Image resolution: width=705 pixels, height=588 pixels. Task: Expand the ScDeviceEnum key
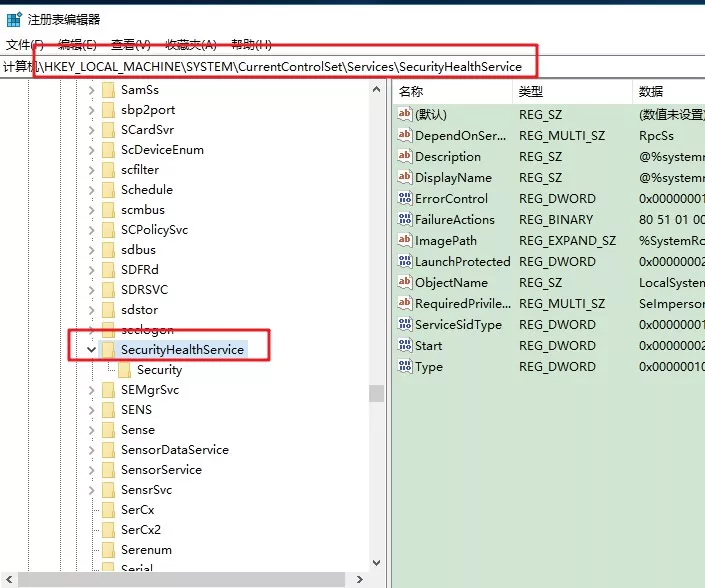click(x=91, y=150)
